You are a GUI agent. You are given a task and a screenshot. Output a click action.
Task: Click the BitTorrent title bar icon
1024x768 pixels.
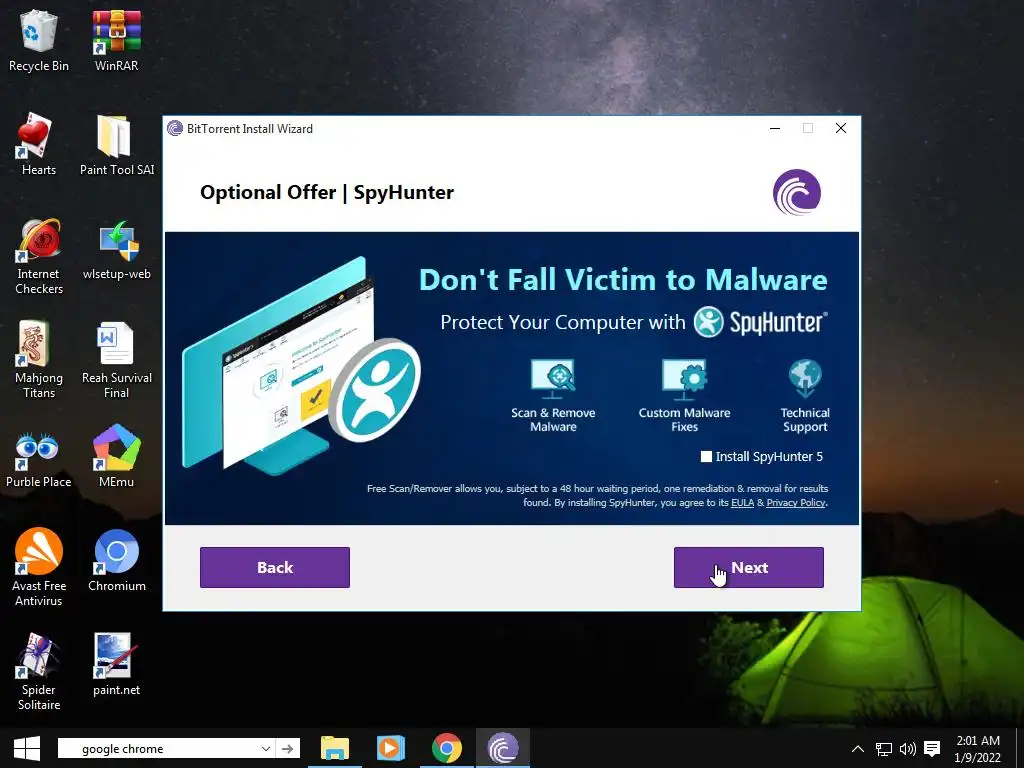click(174, 129)
